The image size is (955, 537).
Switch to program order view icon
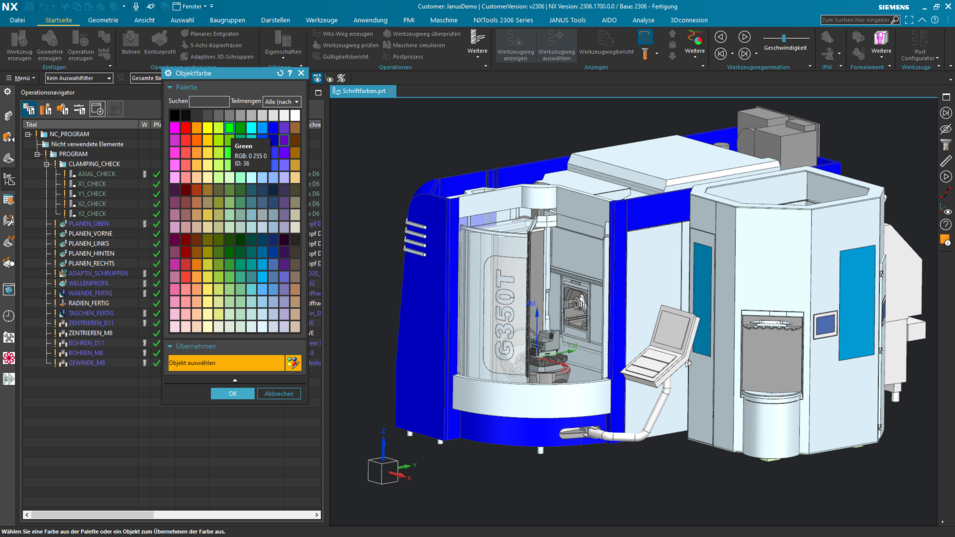[x=29, y=109]
